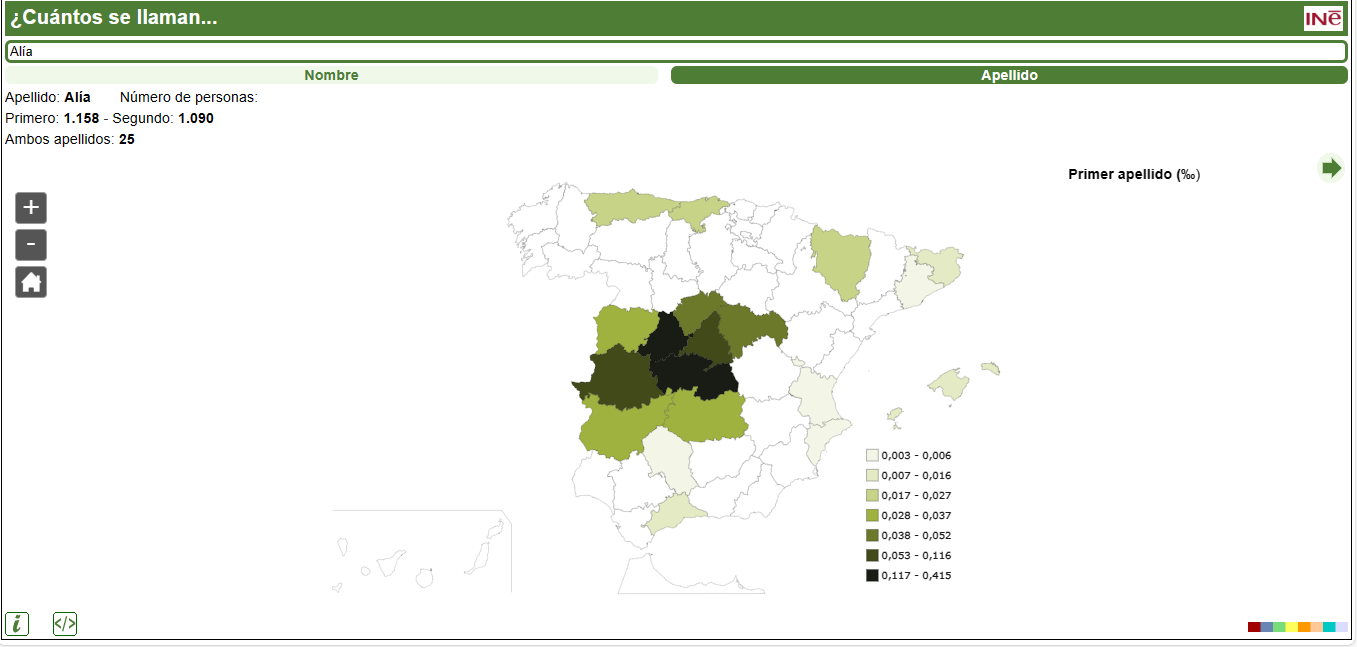Pick the light green color theme swatch

pyautogui.click(x=1279, y=627)
